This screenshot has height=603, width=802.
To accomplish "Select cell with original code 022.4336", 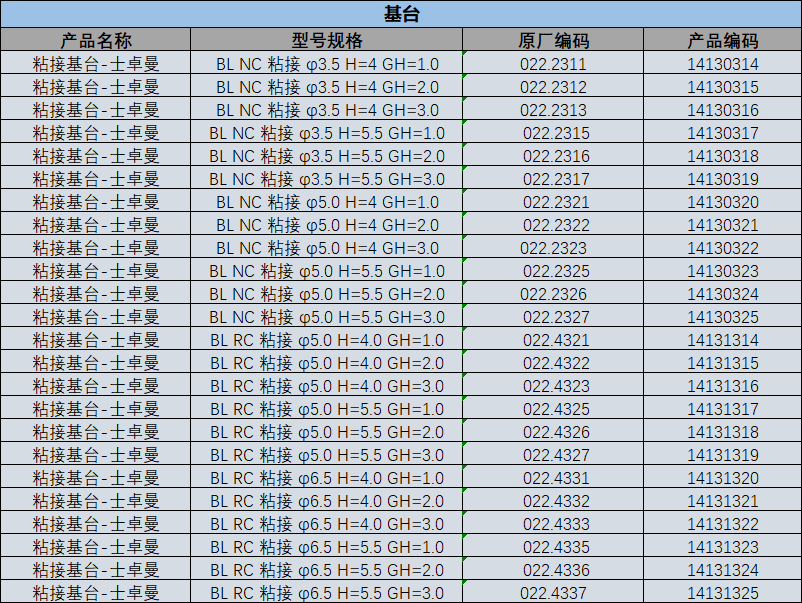I will pyautogui.click(x=553, y=569).
